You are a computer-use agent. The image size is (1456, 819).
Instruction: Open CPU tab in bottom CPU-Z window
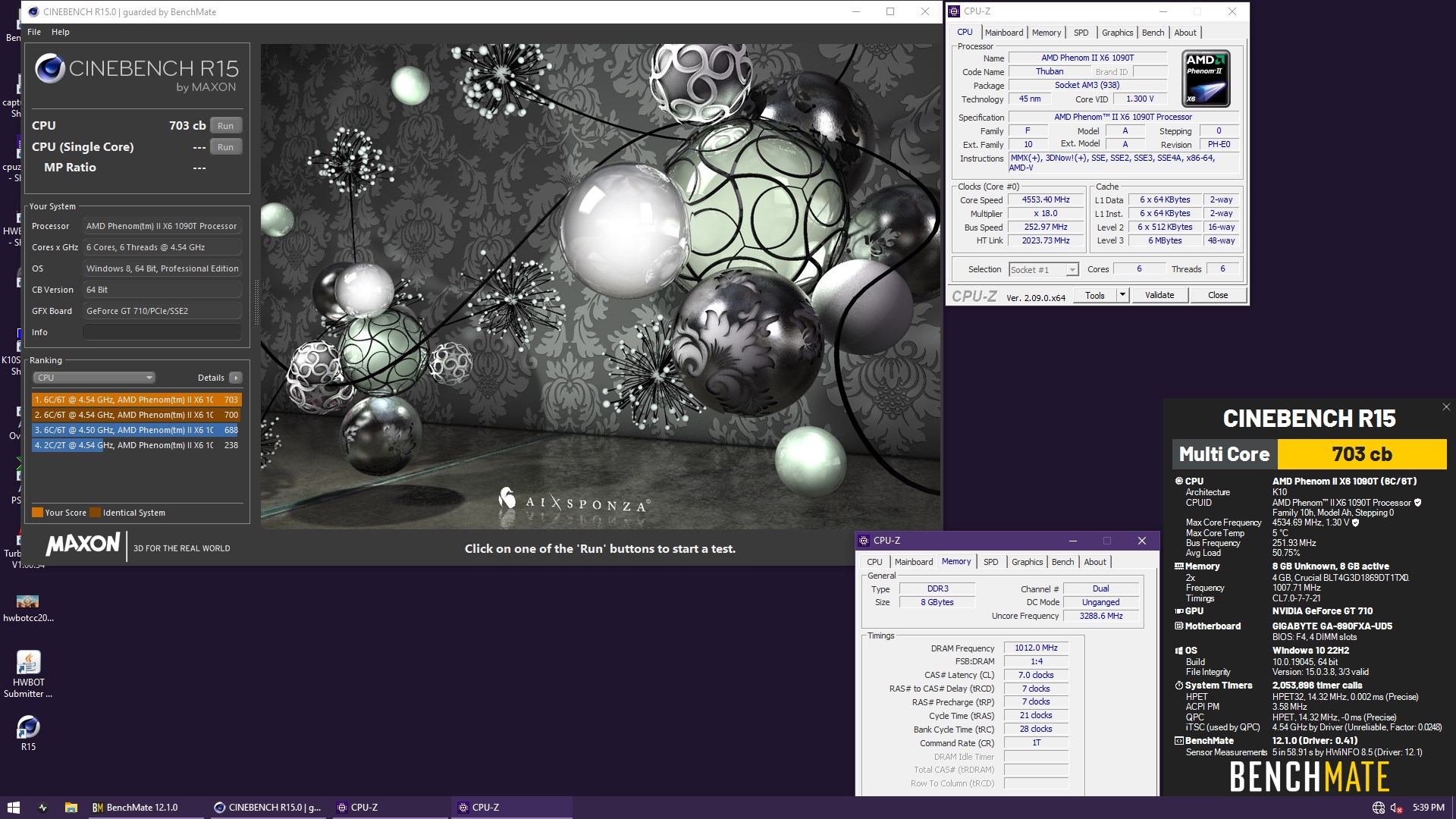click(x=874, y=562)
